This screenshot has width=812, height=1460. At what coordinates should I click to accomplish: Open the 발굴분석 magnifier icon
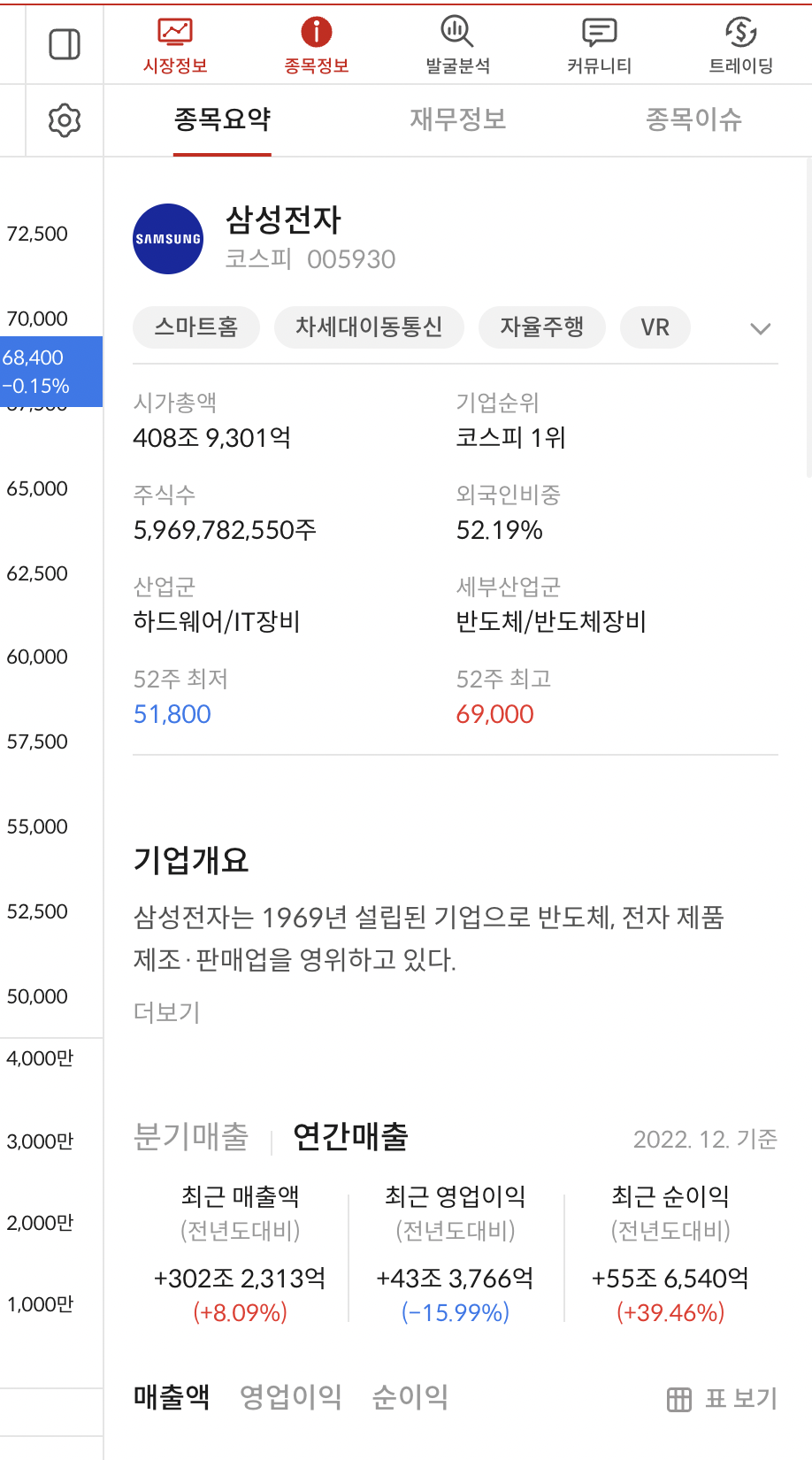tap(457, 33)
